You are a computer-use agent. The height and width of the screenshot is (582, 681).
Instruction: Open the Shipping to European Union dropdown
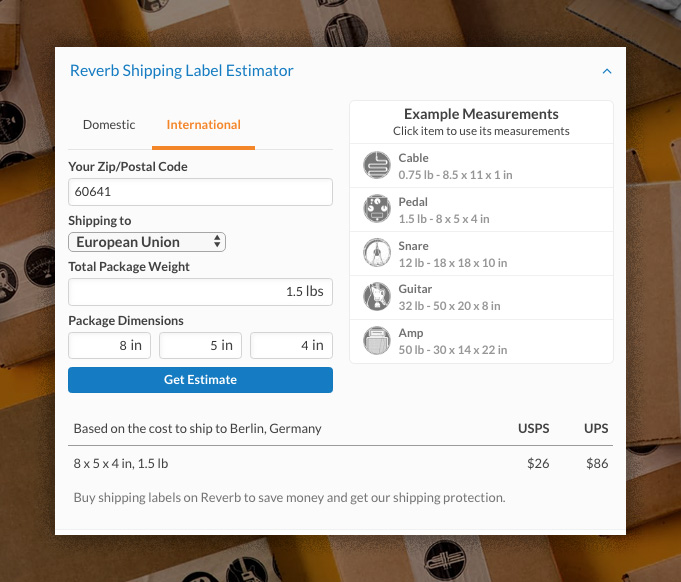pos(147,242)
